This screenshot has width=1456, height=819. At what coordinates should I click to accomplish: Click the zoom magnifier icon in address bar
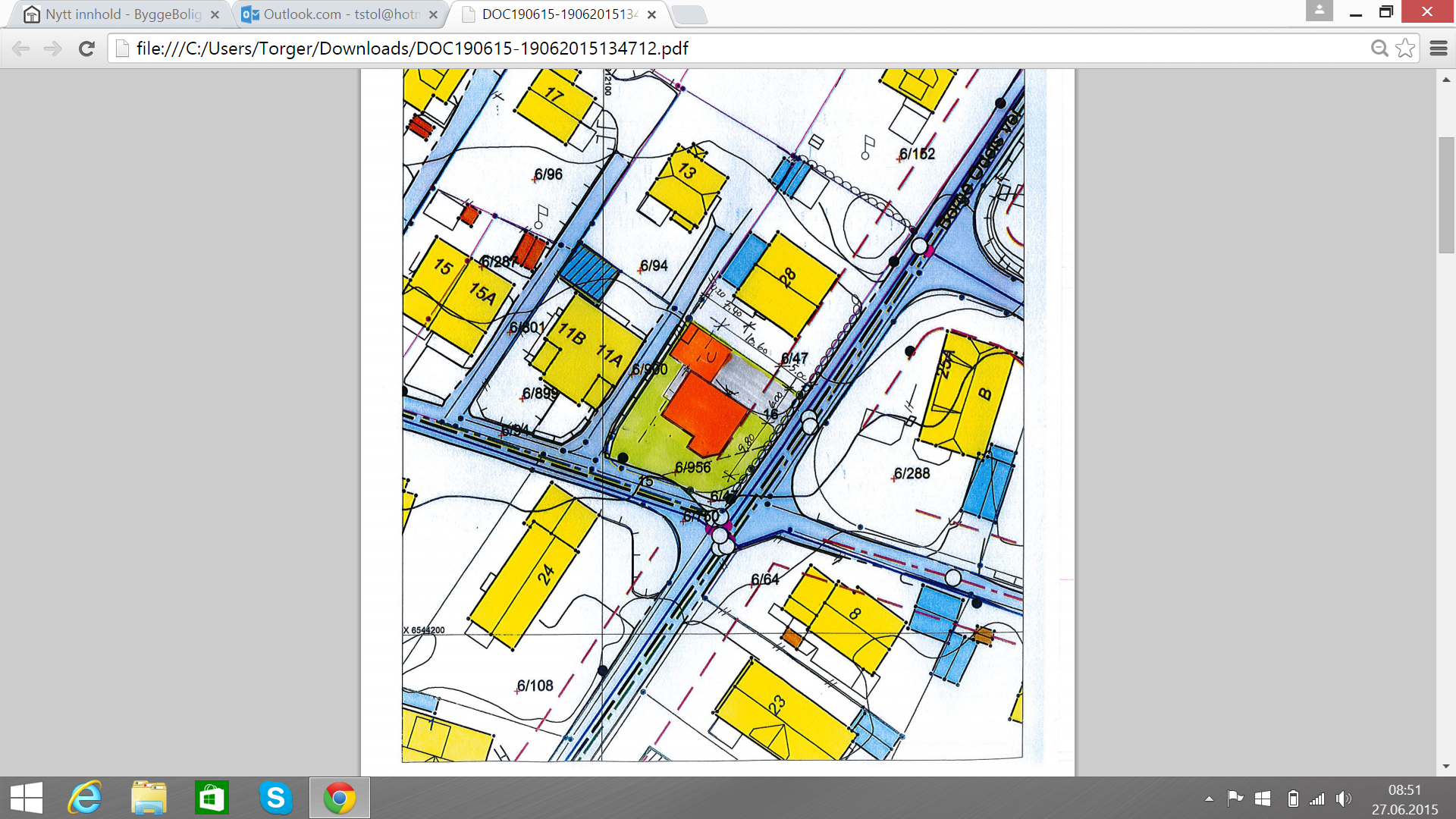tap(1379, 49)
